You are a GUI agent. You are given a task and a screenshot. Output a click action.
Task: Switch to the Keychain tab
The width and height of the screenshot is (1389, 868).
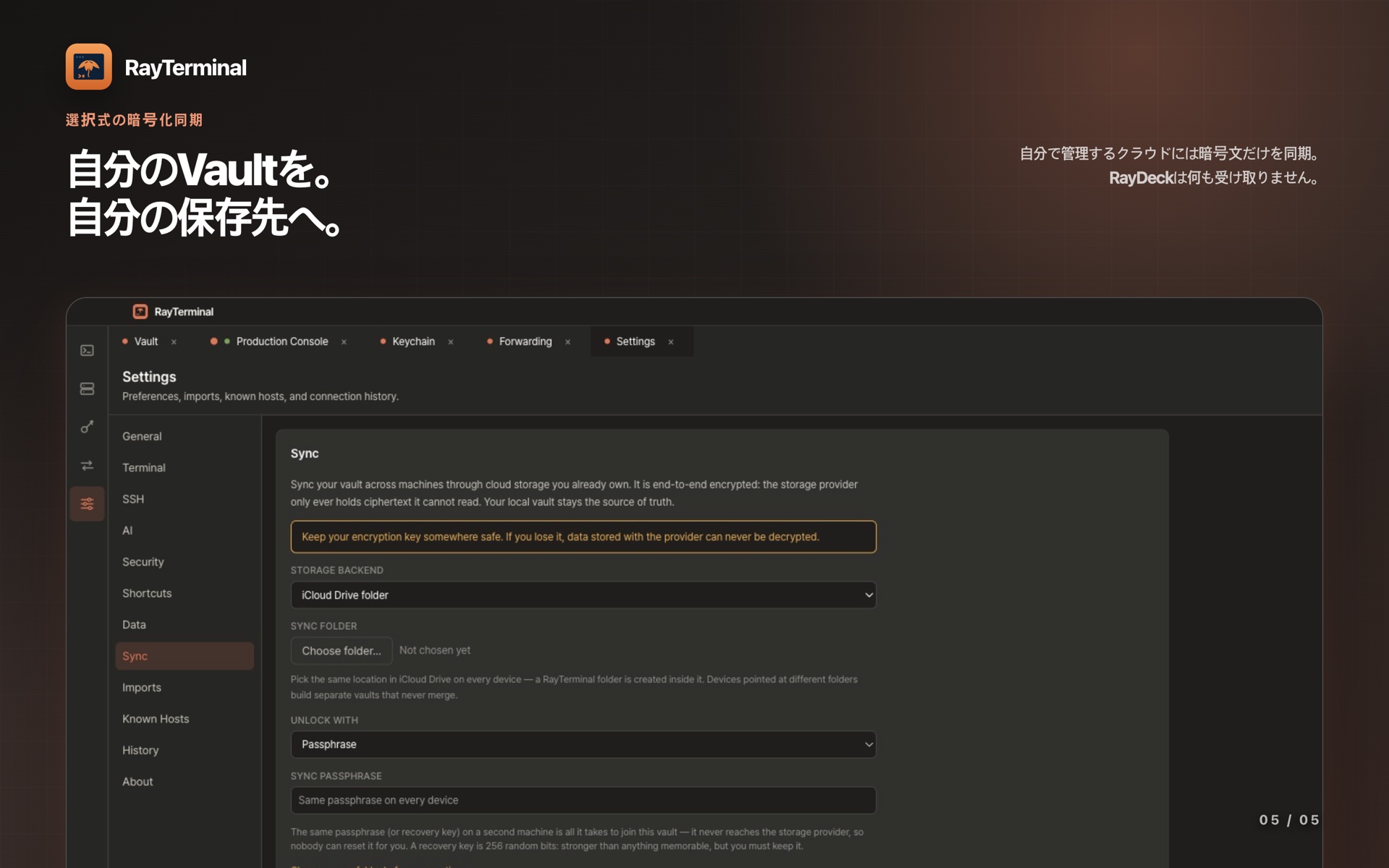[414, 341]
